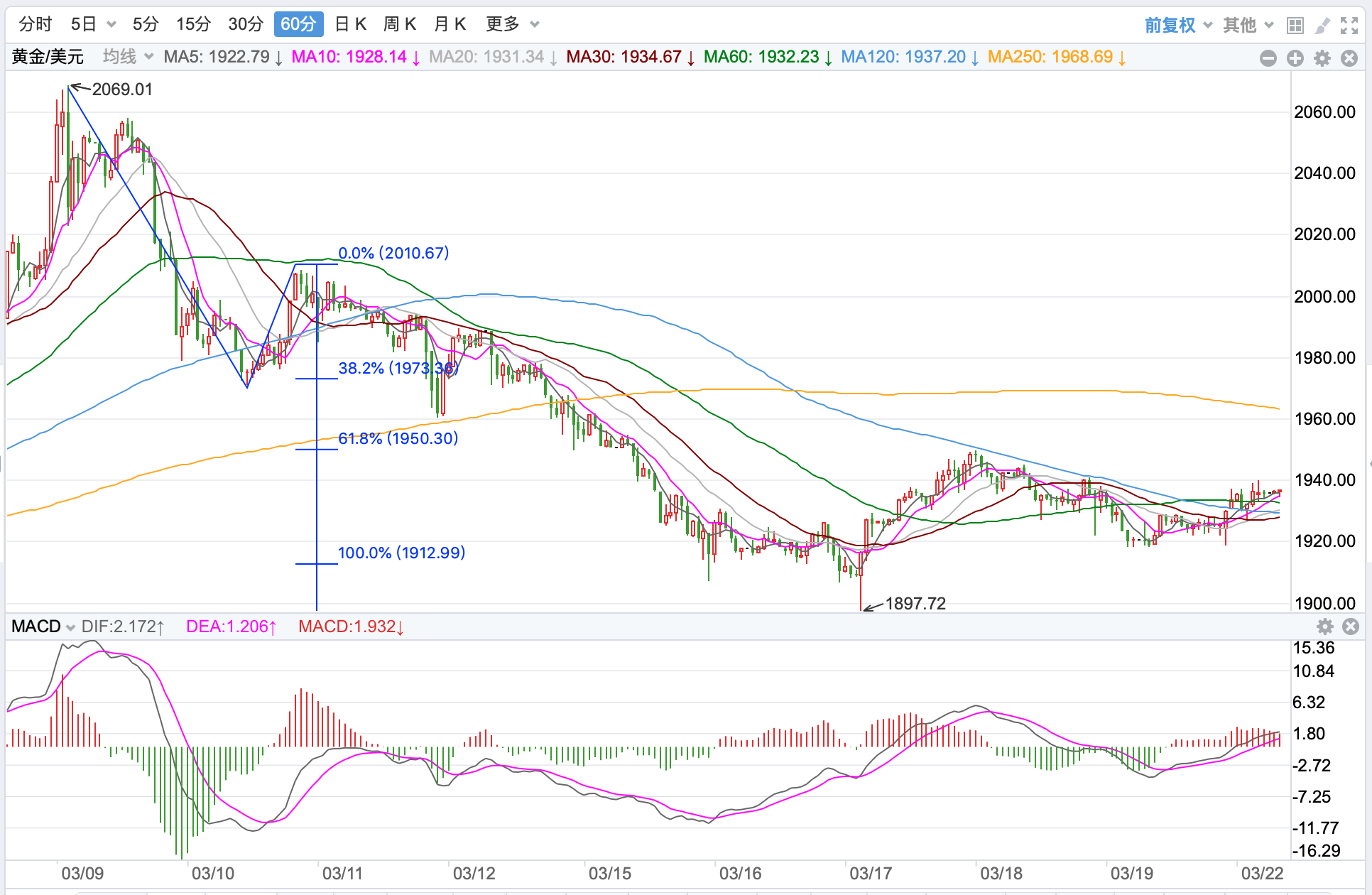Remove moving average indicator with X icon
This screenshot has width=1372, height=895.
point(1349,58)
